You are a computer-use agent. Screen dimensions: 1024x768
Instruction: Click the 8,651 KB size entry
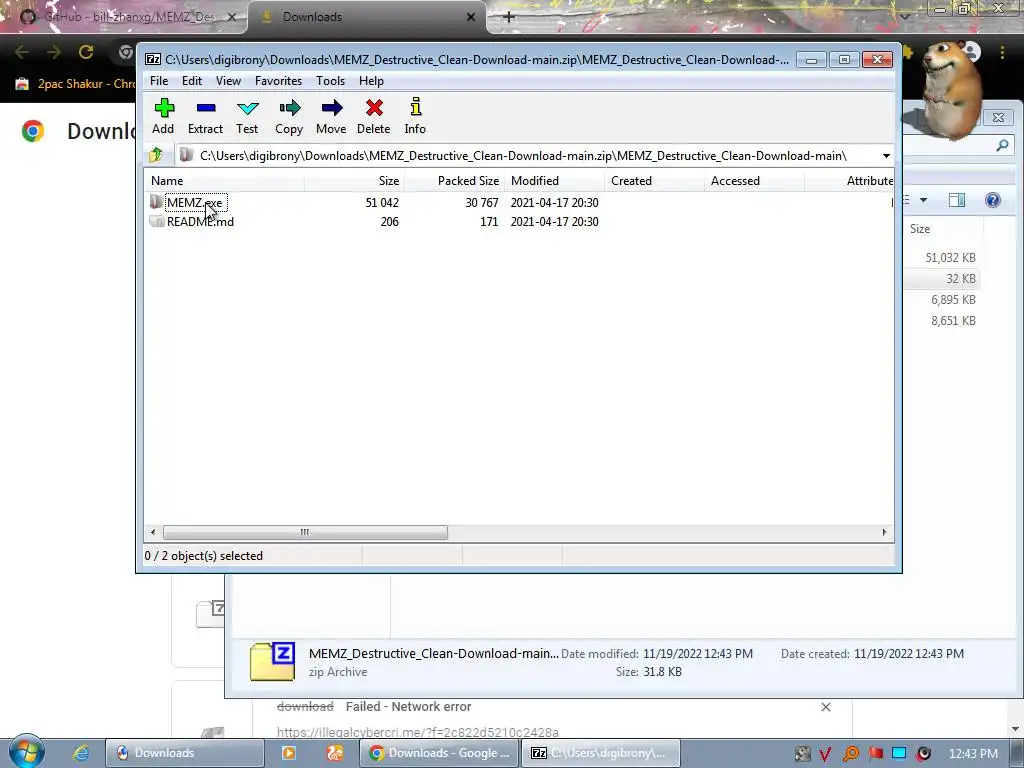click(953, 321)
